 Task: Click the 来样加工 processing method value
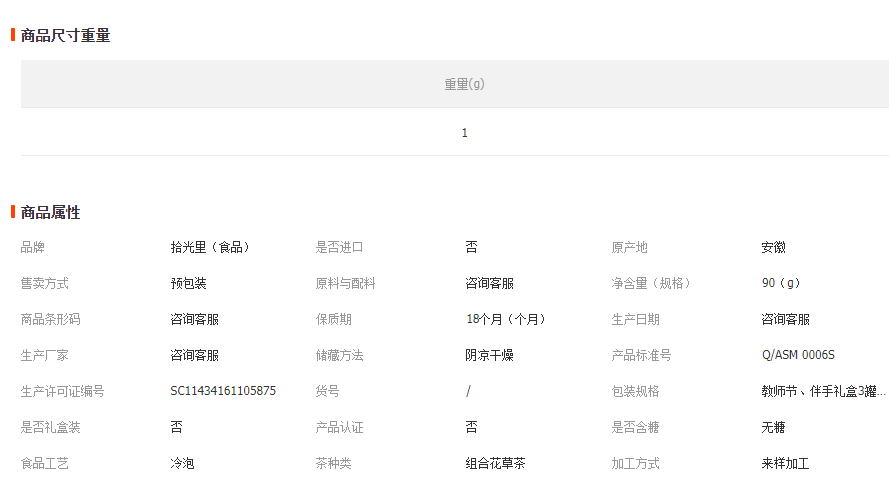click(785, 463)
